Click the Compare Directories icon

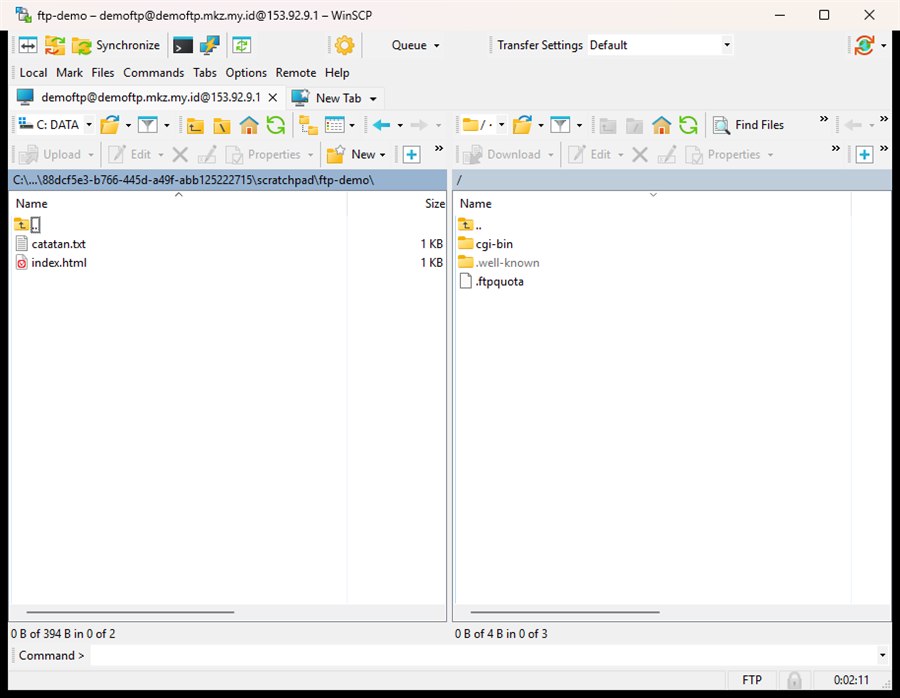click(x=28, y=45)
